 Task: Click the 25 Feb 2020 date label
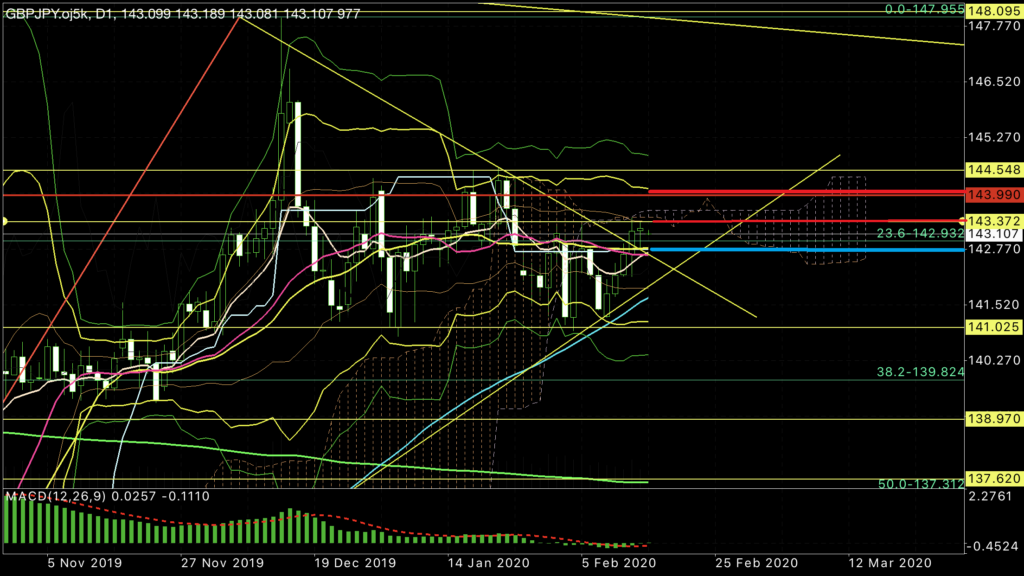[756, 563]
